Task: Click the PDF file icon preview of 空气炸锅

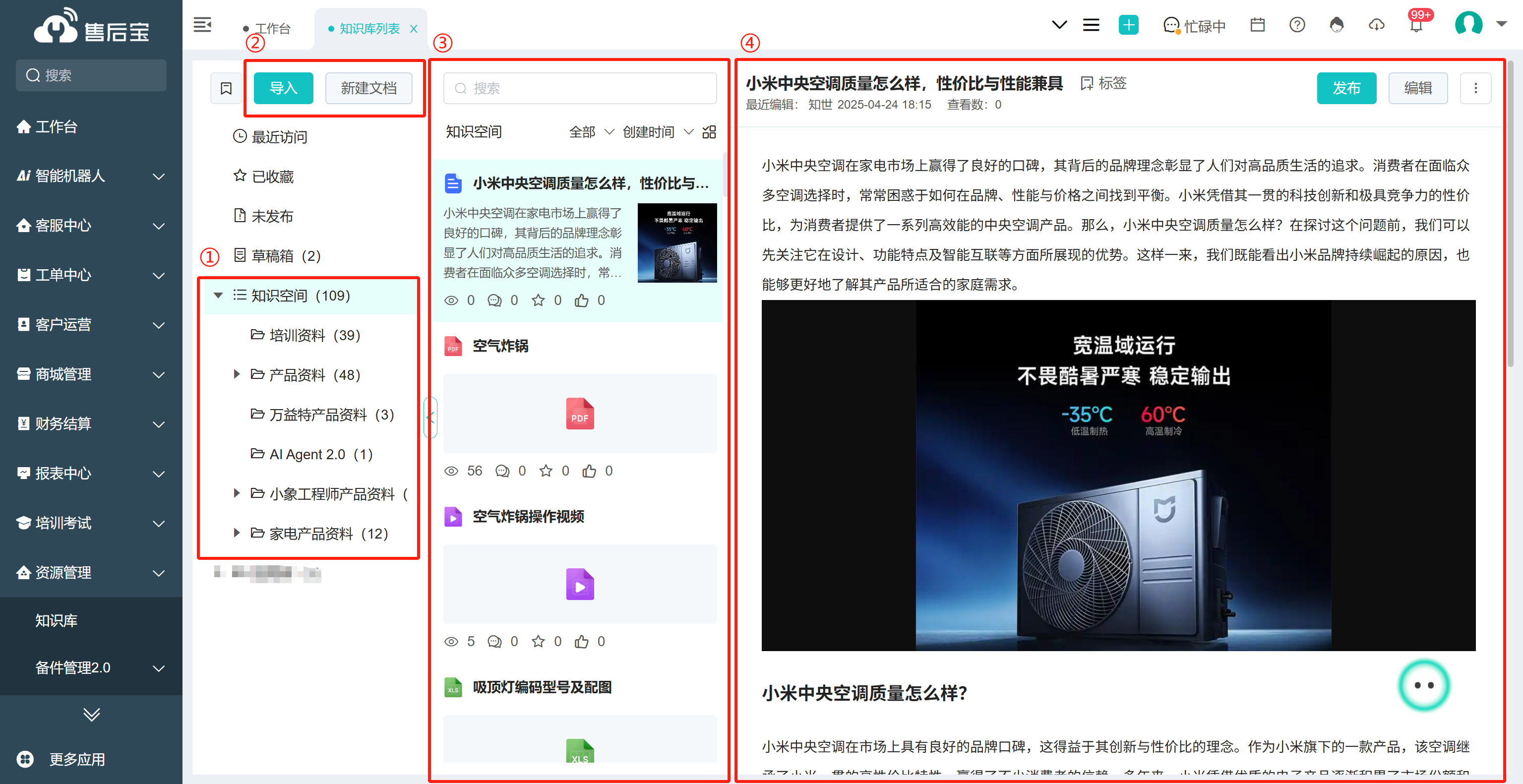Action: [580, 413]
